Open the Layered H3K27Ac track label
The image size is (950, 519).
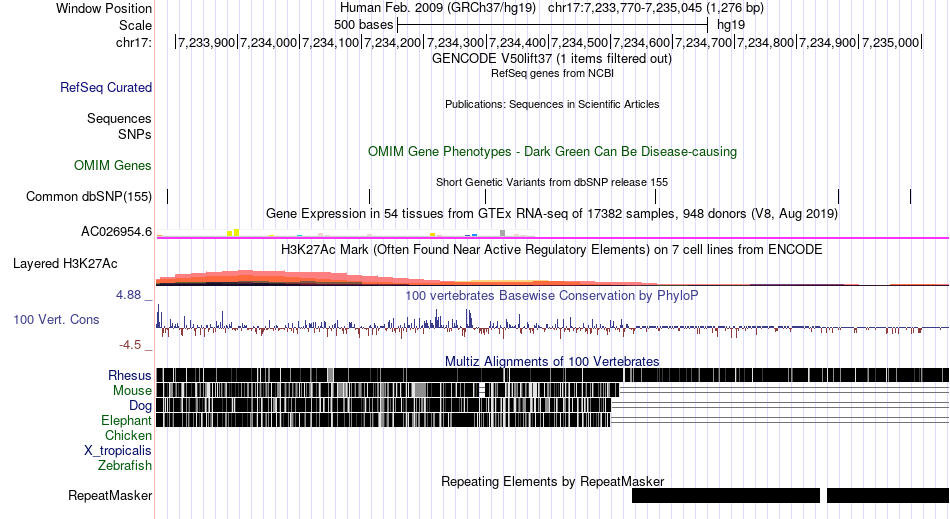(x=65, y=263)
